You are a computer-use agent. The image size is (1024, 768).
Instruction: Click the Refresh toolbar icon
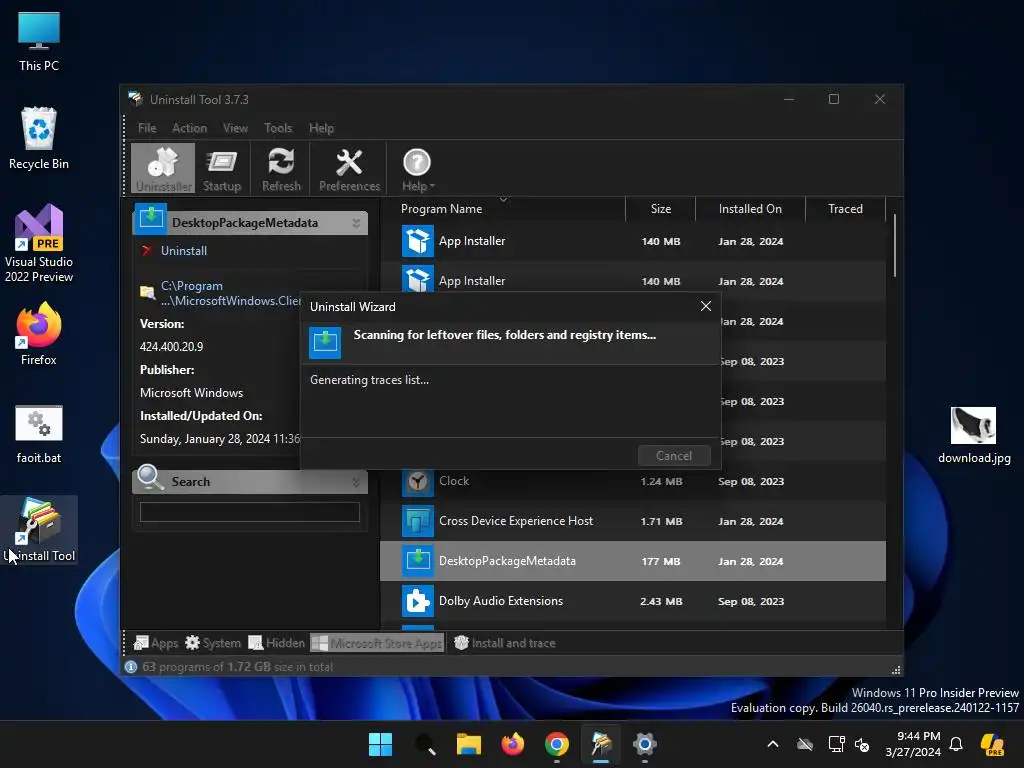281,169
